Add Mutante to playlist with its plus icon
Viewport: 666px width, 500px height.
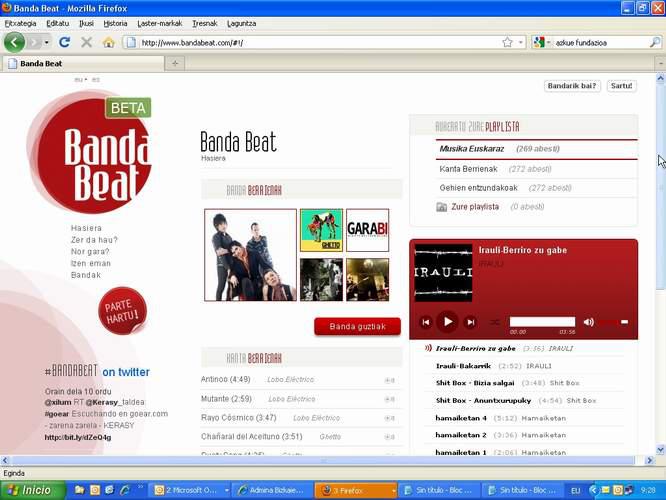(389, 399)
